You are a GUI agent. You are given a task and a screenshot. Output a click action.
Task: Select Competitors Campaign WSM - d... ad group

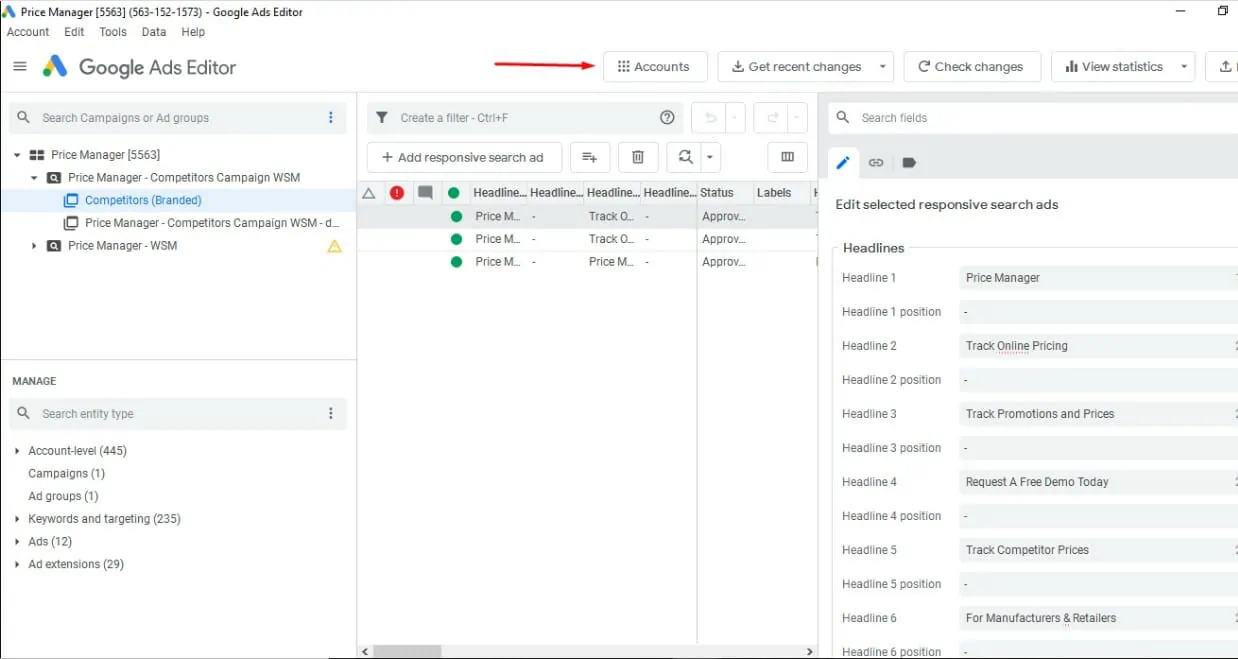212,223
